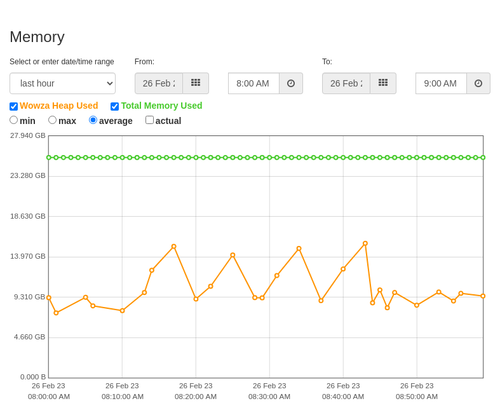This screenshot has height=403, width=500.
Task: Click the 08:20:00 AM x-axis label
Action: click(196, 397)
